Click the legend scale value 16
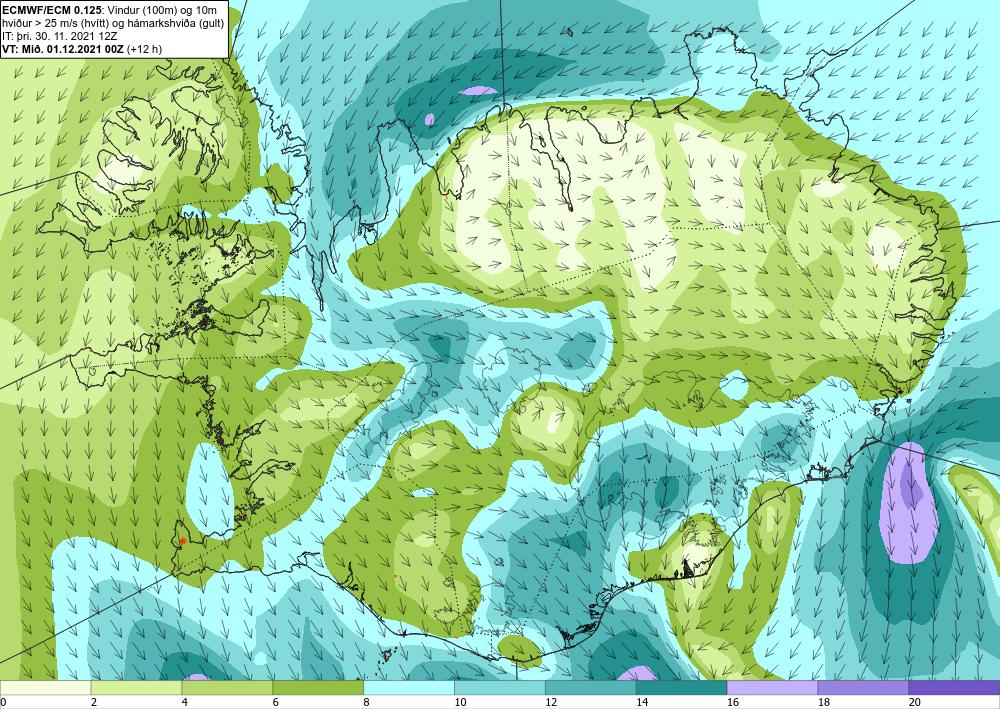 [x=733, y=703]
